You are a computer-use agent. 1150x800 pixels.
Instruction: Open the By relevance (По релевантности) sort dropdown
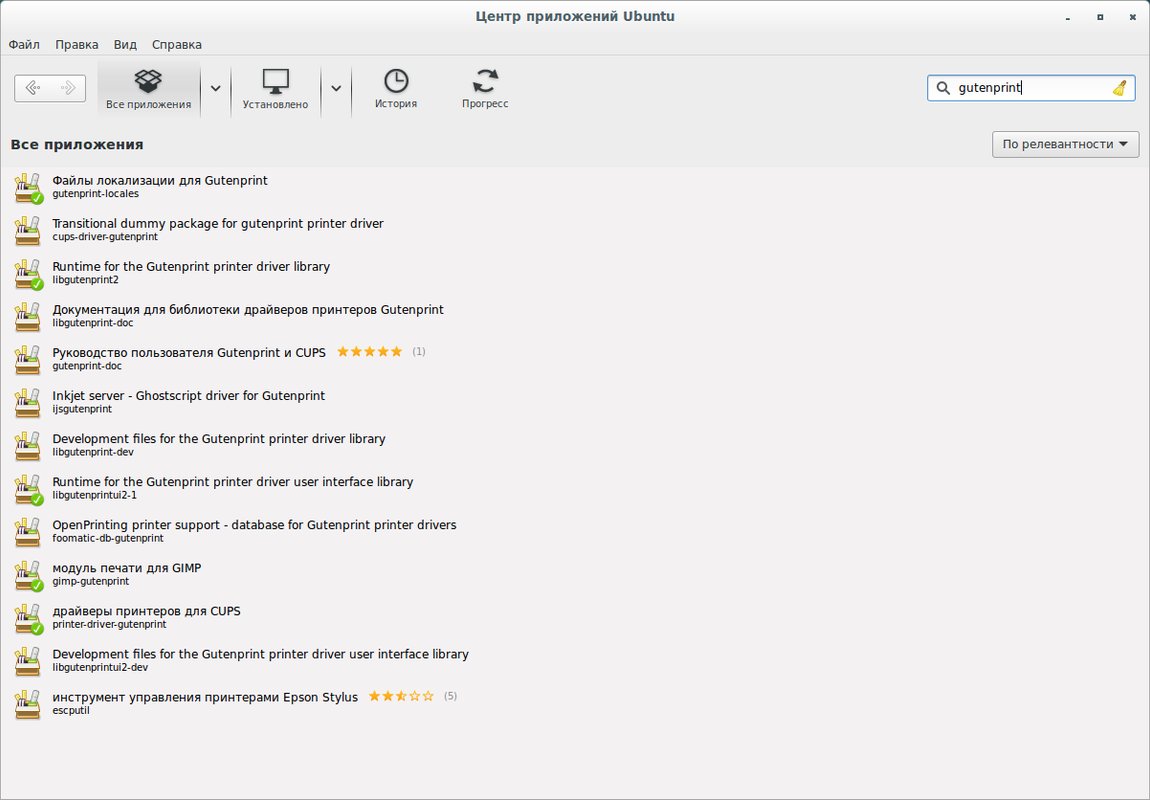pos(1065,144)
